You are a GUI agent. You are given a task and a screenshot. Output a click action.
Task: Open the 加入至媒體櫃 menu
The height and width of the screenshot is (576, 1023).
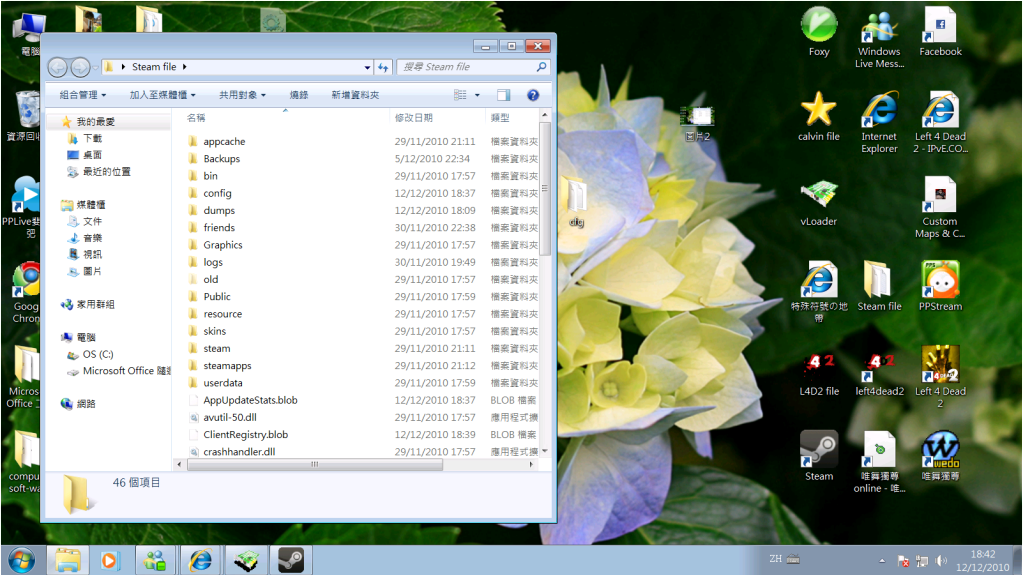(162, 95)
